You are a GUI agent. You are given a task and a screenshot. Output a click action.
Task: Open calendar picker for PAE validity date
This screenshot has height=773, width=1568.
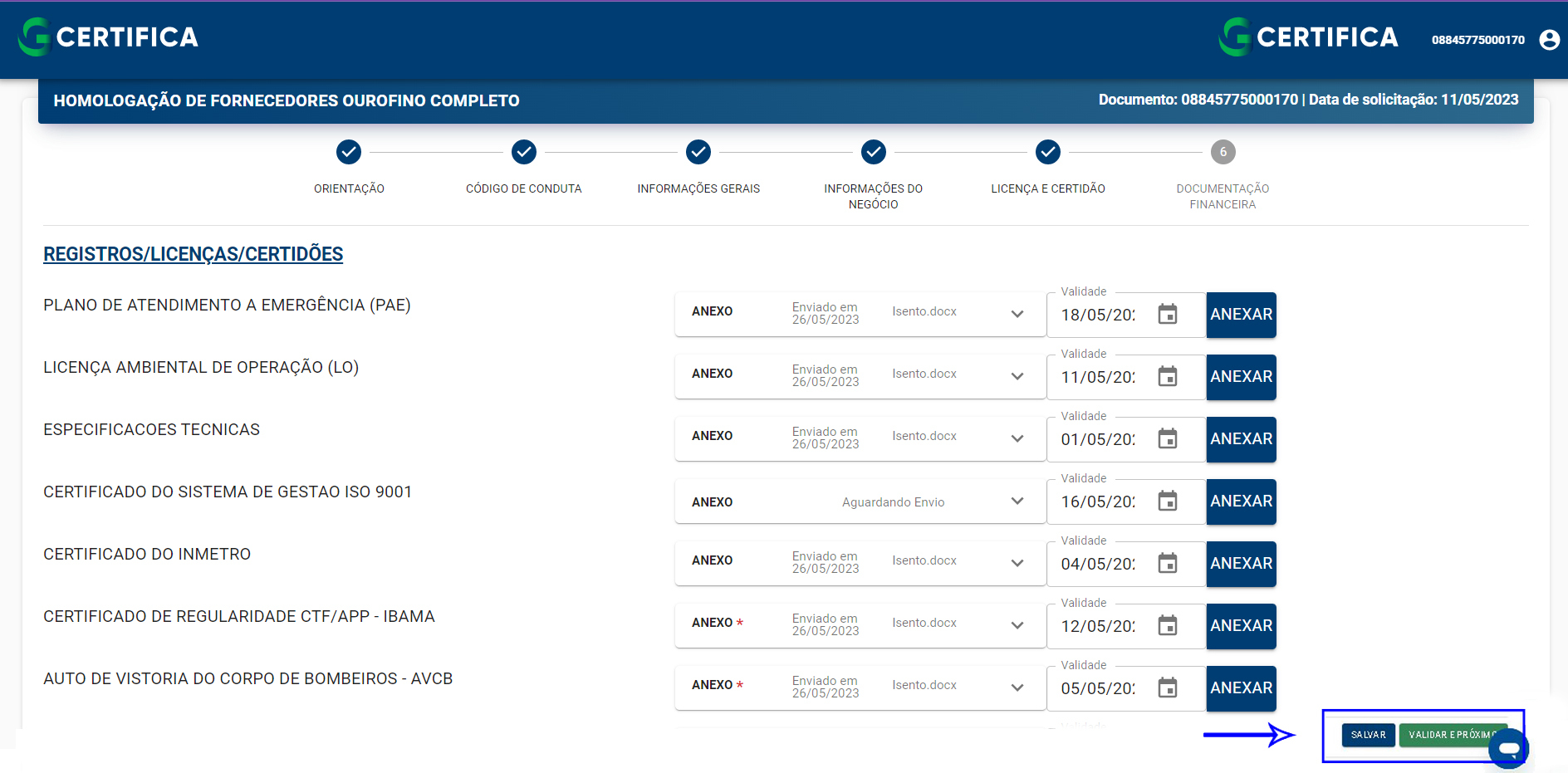pyautogui.click(x=1167, y=315)
